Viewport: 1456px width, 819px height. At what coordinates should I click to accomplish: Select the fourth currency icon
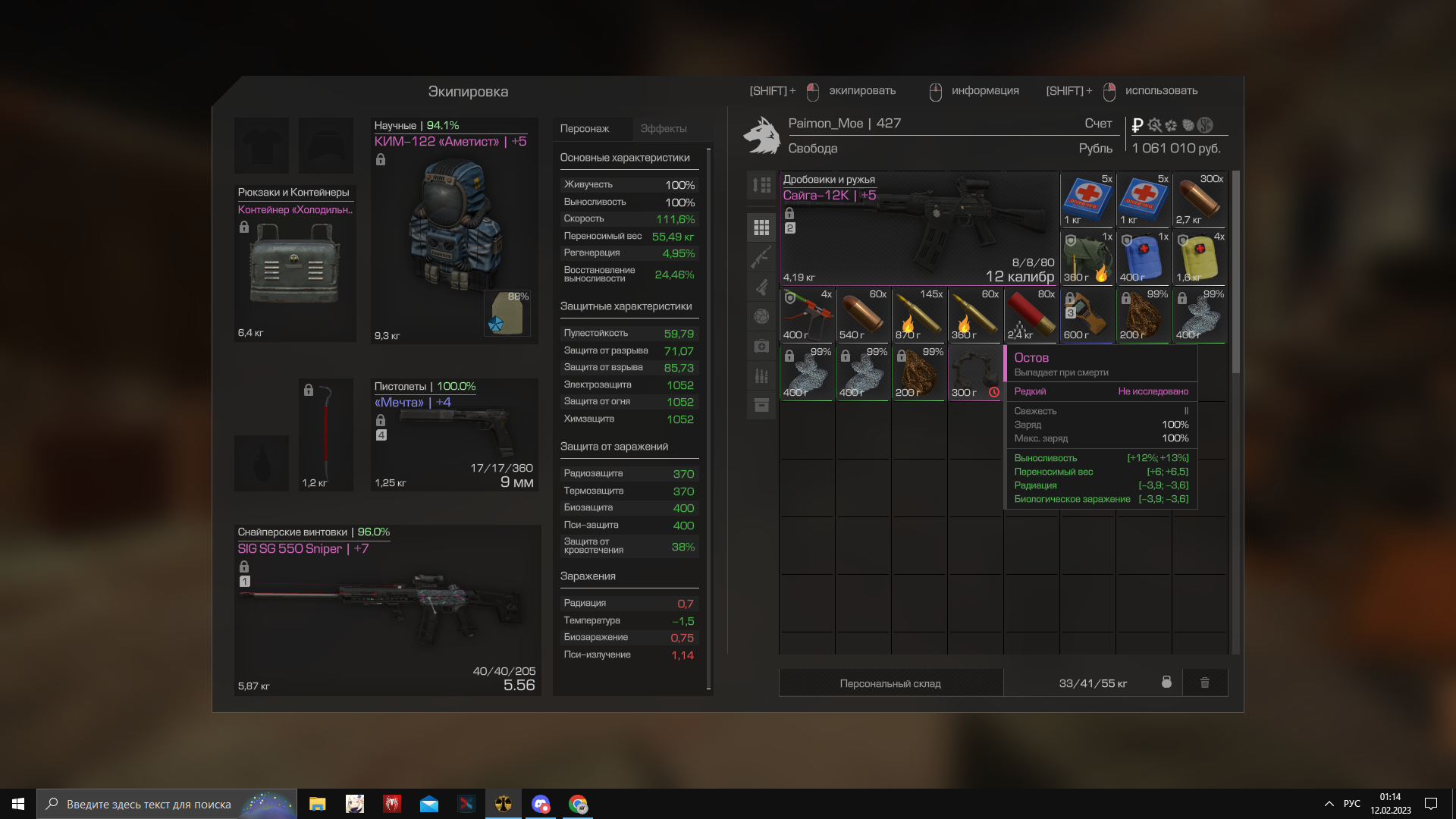1188,125
